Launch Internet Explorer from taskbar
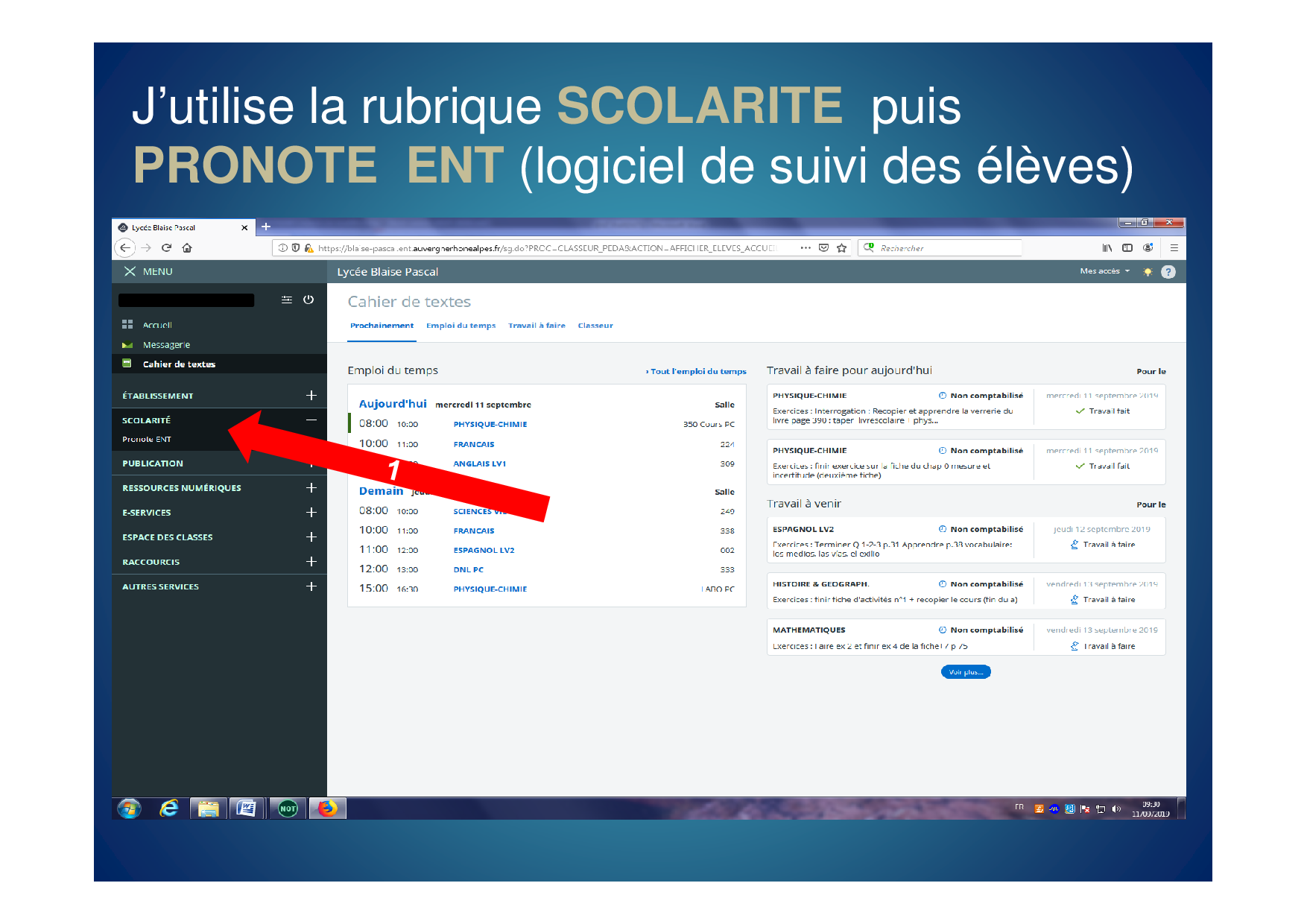The image size is (1307, 924). 170,808
